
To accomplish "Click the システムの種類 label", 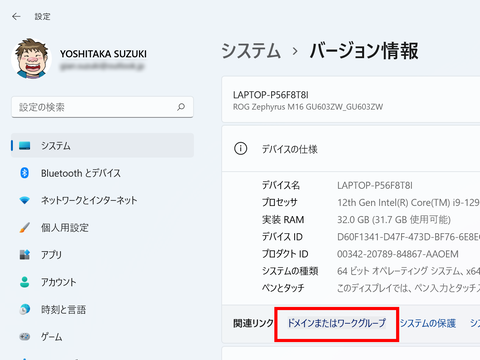I will tap(290, 271).
